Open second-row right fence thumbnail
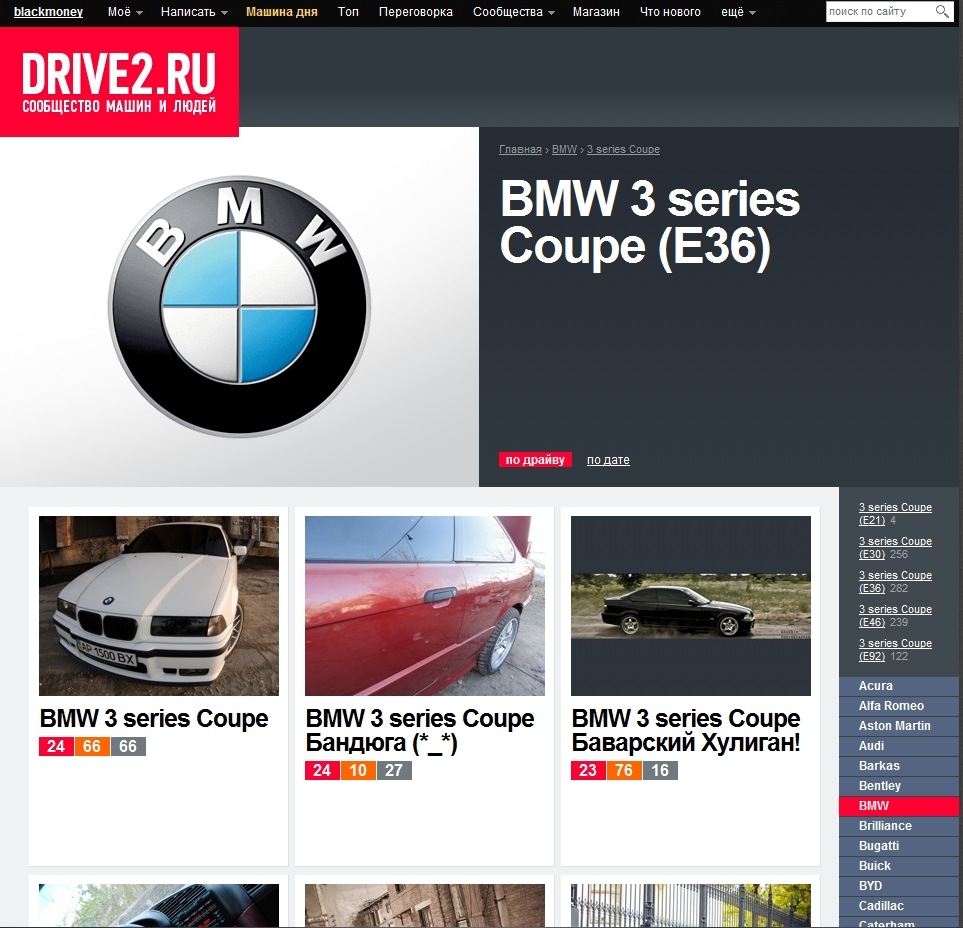The height and width of the screenshot is (928, 963). pyautogui.click(x=690, y=906)
